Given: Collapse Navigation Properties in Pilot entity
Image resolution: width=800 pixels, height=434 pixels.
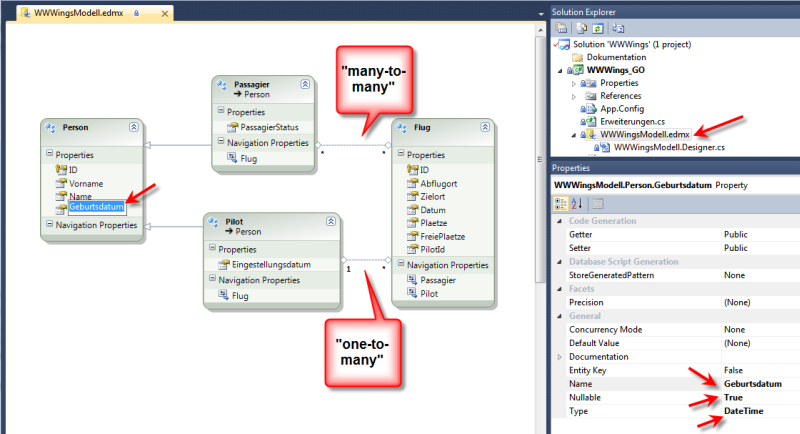Looking at the screenshot, I should (212, 278).
